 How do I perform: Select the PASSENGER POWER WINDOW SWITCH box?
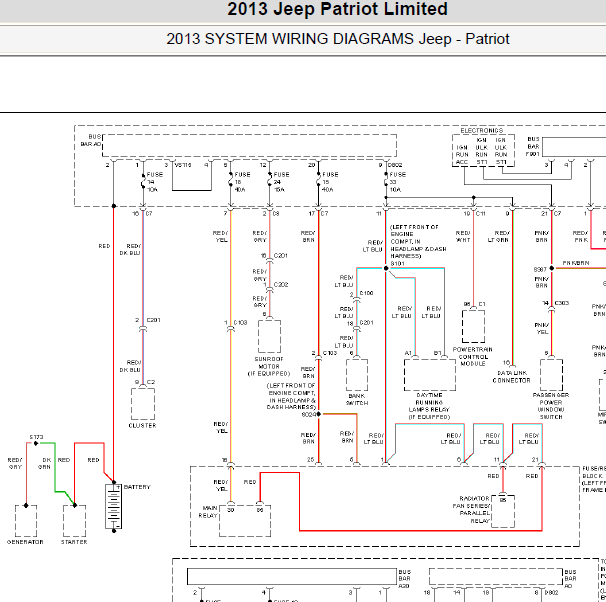[551, 375]
